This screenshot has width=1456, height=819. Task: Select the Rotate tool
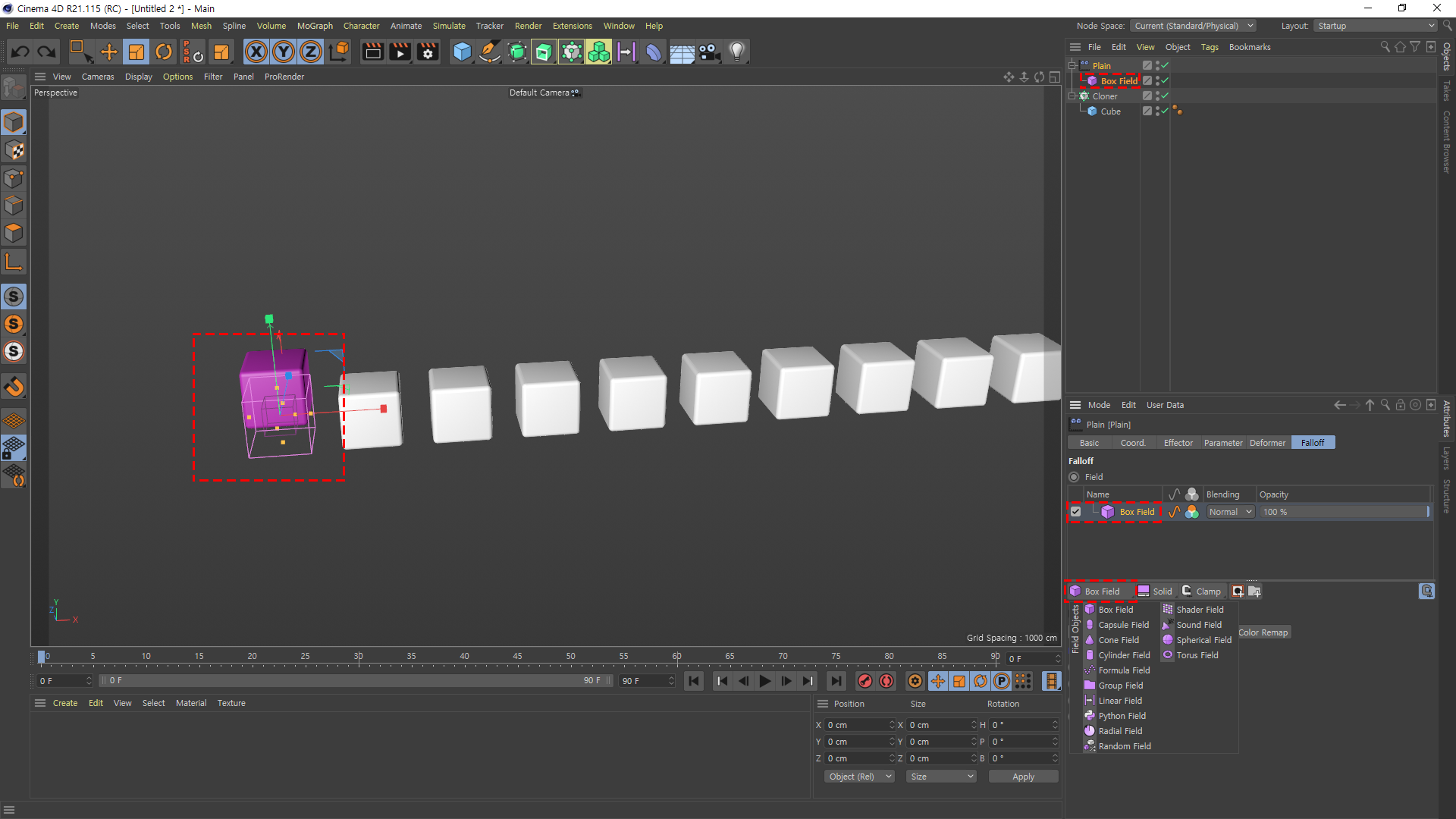click(164, 52)
